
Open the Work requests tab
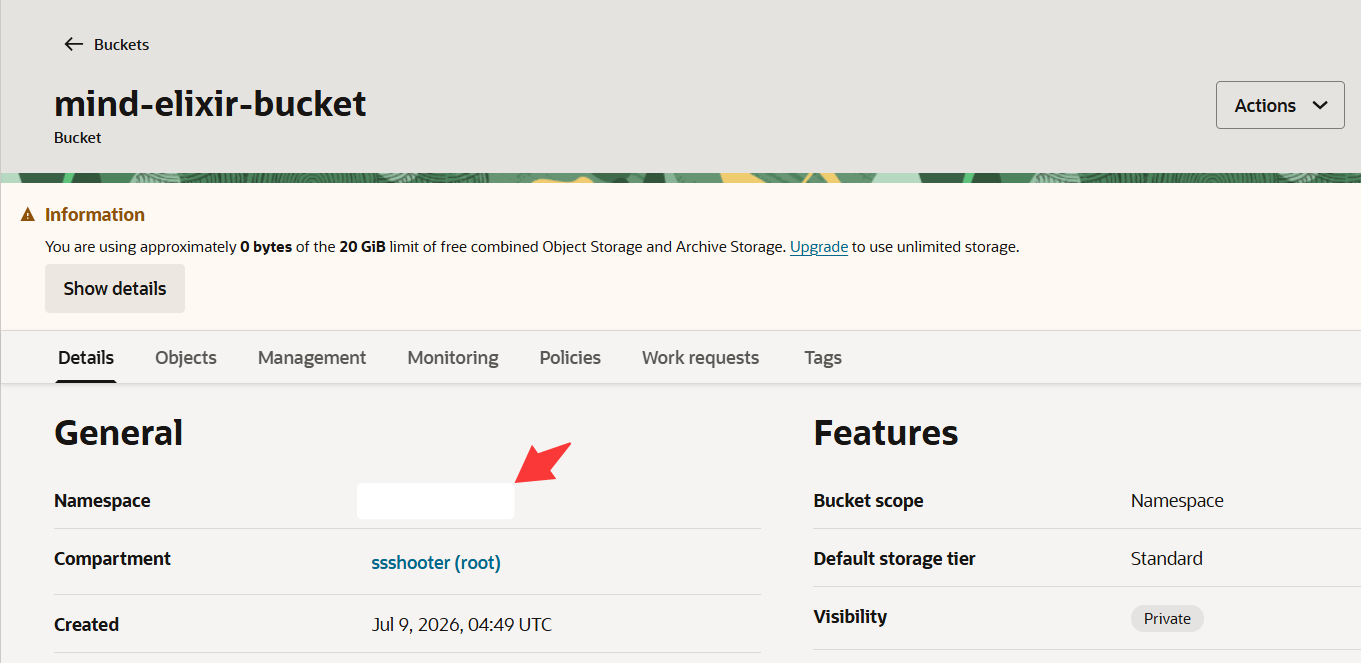(x=700, y=357)
